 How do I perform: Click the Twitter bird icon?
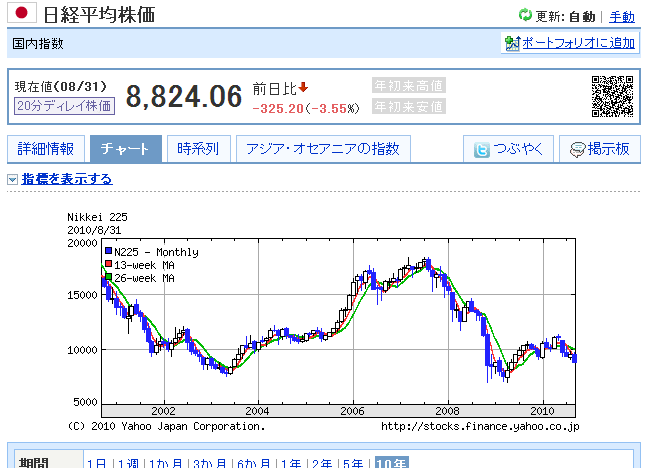[x=482, y=150]
